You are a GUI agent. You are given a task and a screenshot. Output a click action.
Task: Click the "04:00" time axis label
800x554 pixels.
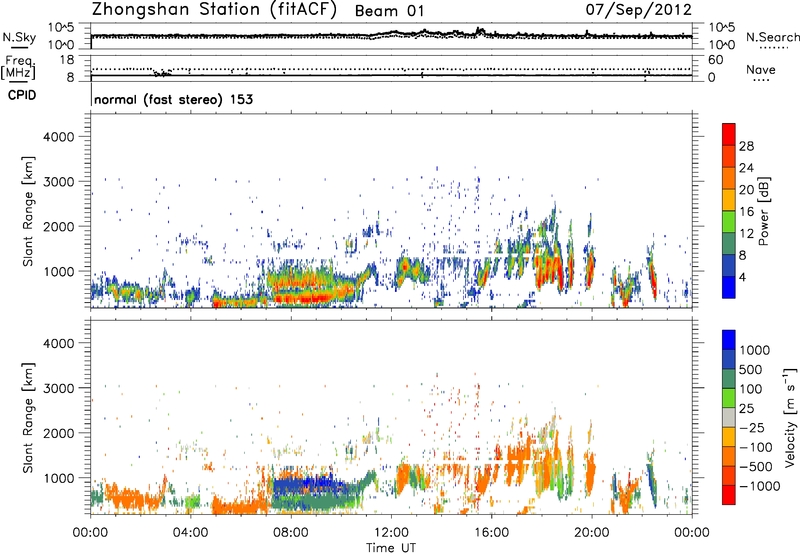(x=190, y=533)
